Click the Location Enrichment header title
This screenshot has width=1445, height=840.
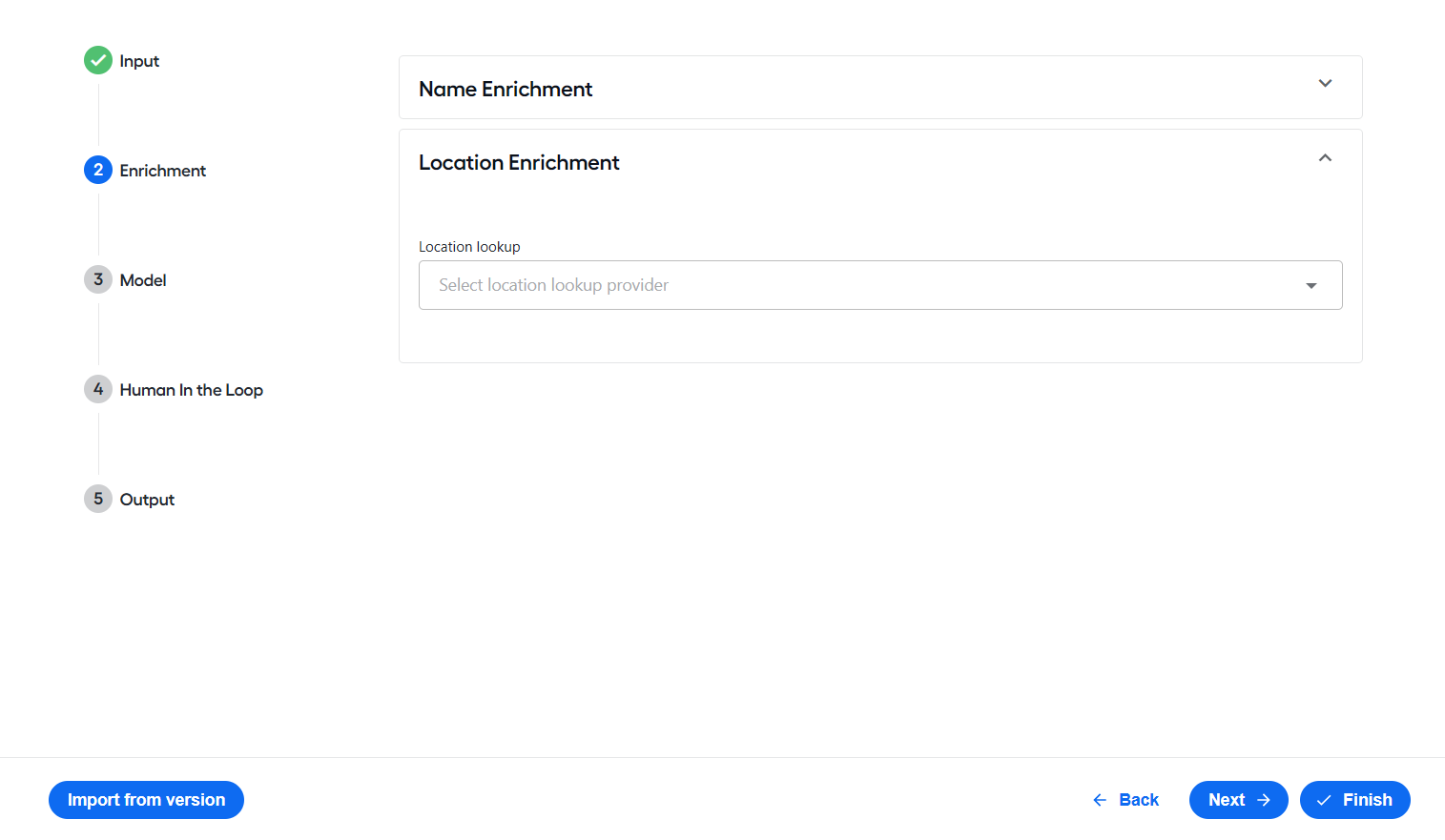point(519,163)
